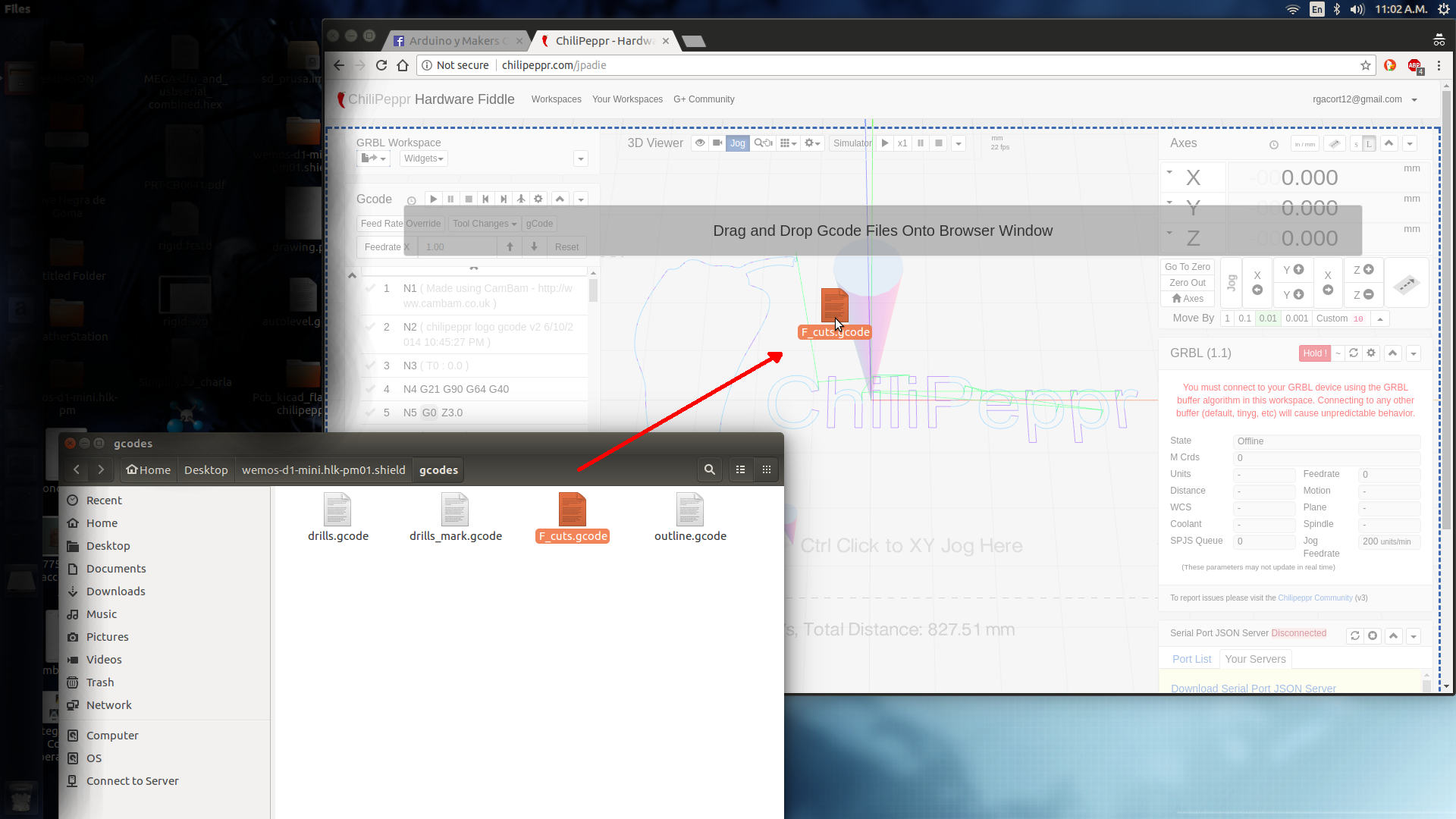Screen dimensions: 1456x819
Task: Open the 3D Viewer gear settings dropdown
Action: point(812,143)
